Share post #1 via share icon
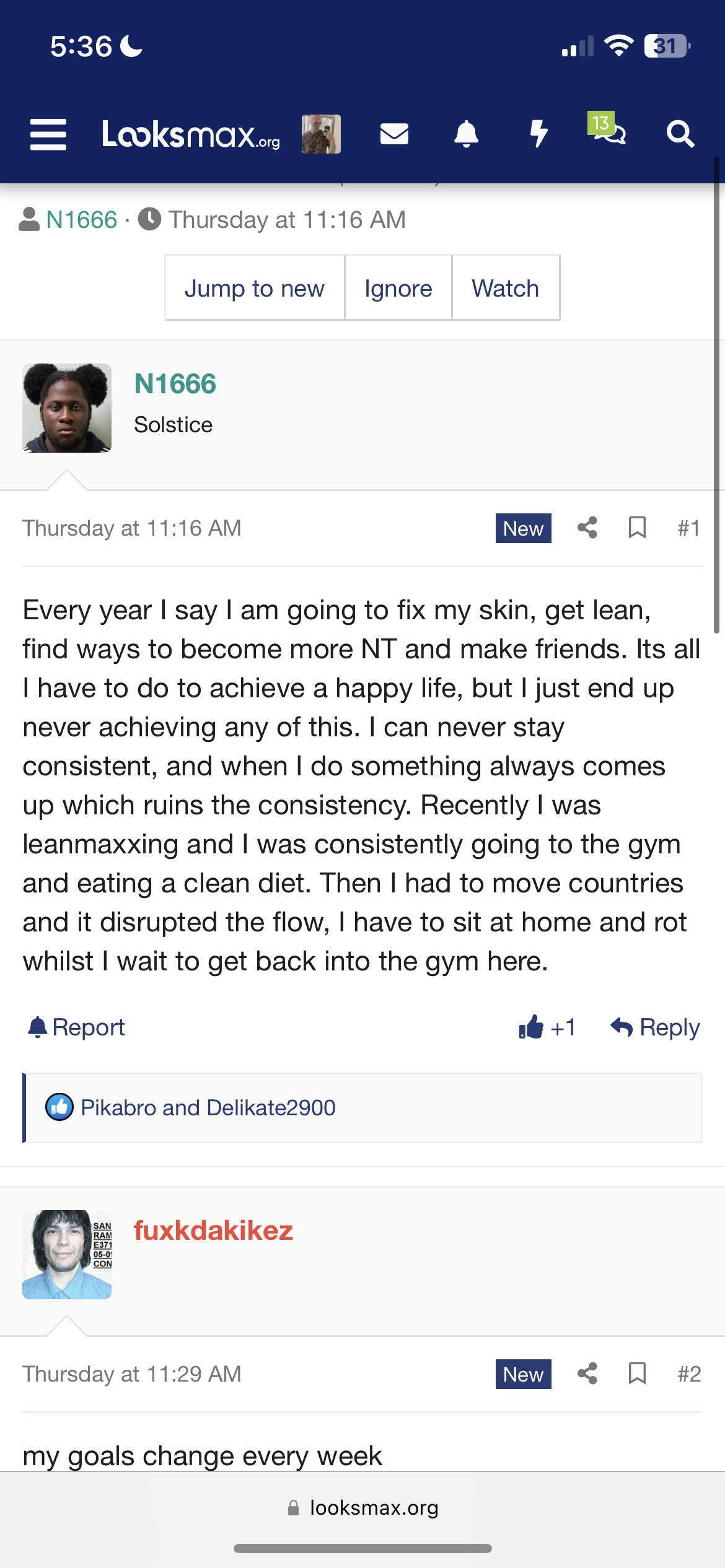The height and width of the screenshot is (1568, 725). tap(587, 528)
